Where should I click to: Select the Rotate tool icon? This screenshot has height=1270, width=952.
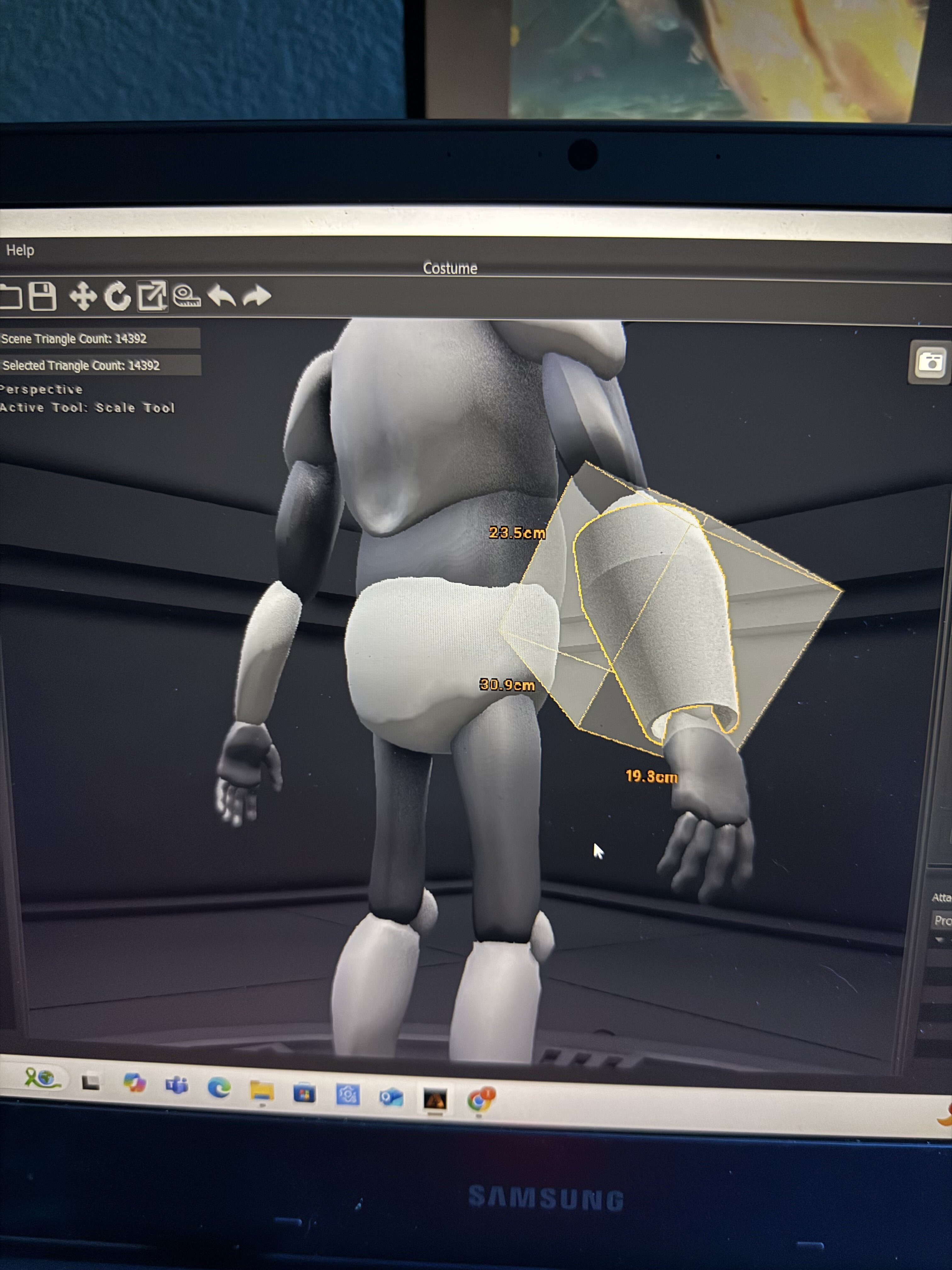pyautogui.click(x=117, y=296)
